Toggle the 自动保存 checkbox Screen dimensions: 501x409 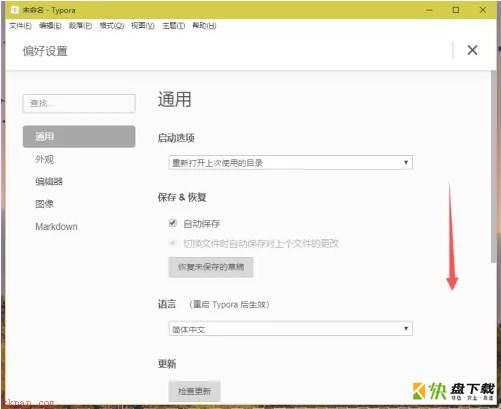tap(173, 223)
